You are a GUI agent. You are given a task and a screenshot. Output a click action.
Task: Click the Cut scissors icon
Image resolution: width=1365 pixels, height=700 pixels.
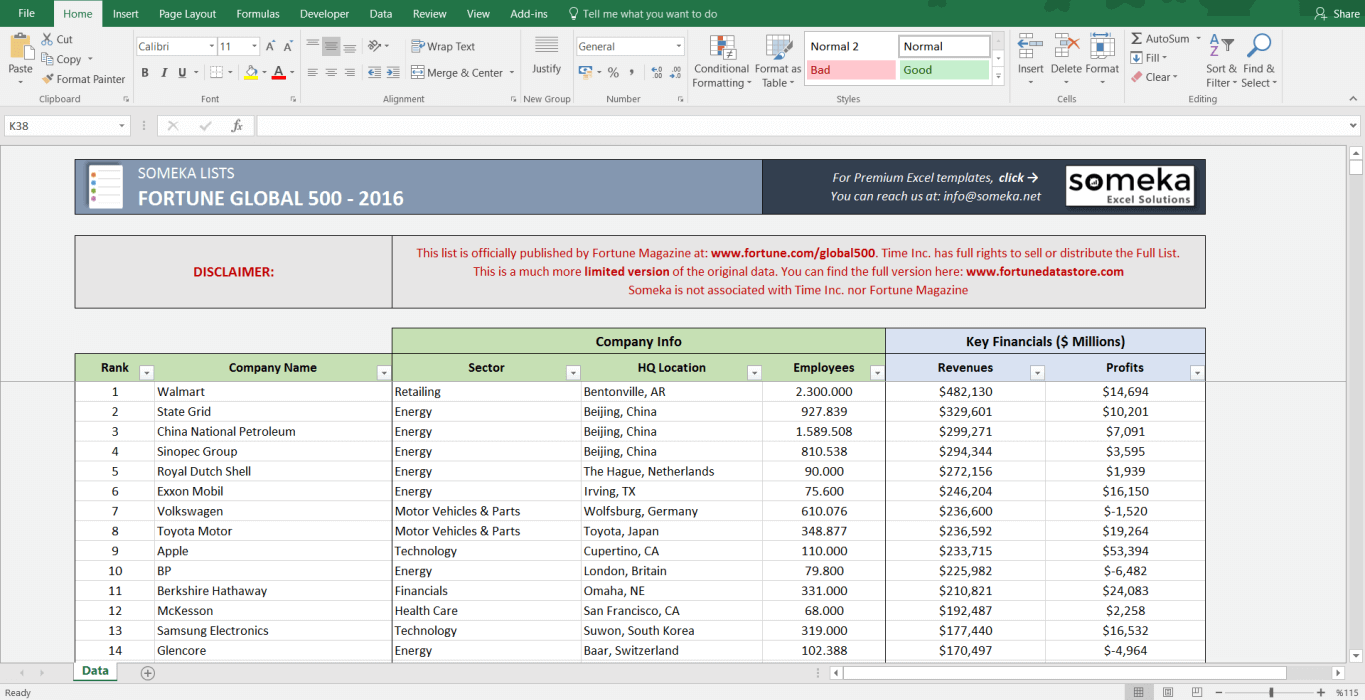[x=47, y=39]
